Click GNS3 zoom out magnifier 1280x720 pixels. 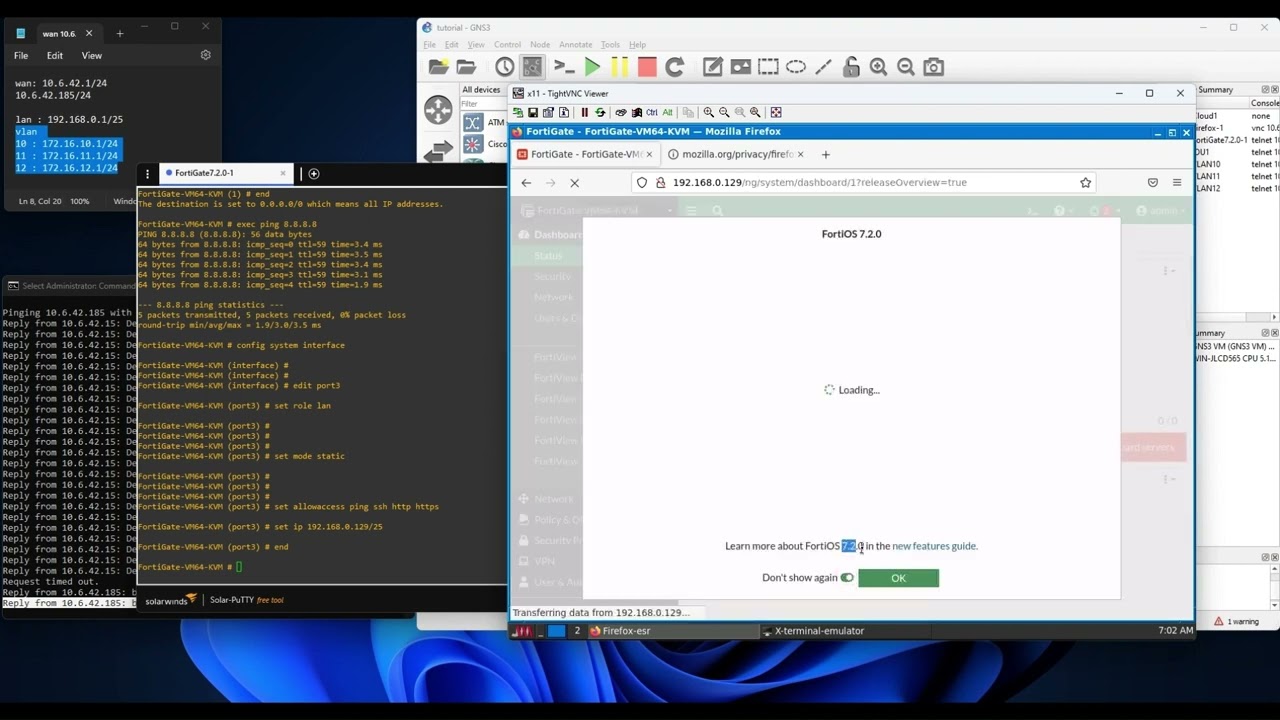pos(906,67)
